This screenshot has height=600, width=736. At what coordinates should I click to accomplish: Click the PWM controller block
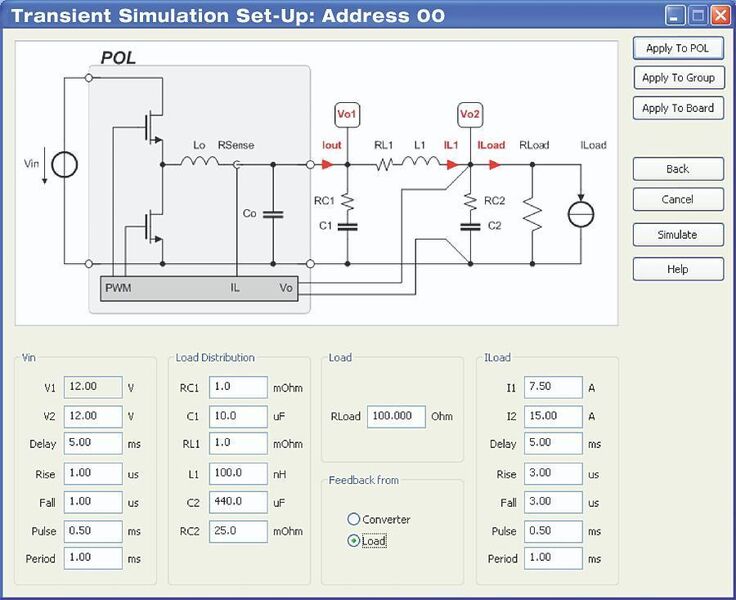click(x=199, y=288)
